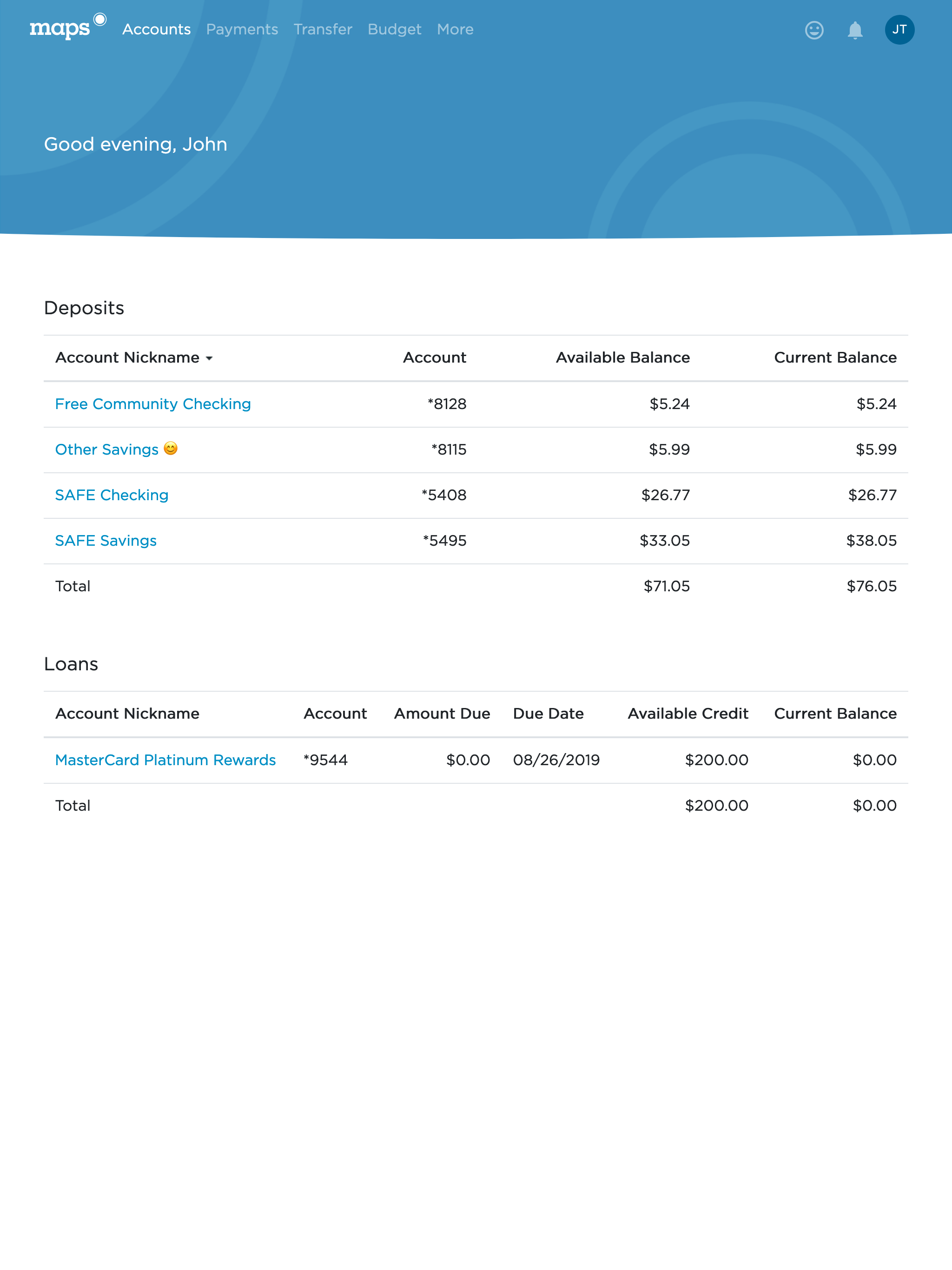Click the $76.05 total current balance
The width and height of the screenshot is (952, 1270).
[872, 586]
